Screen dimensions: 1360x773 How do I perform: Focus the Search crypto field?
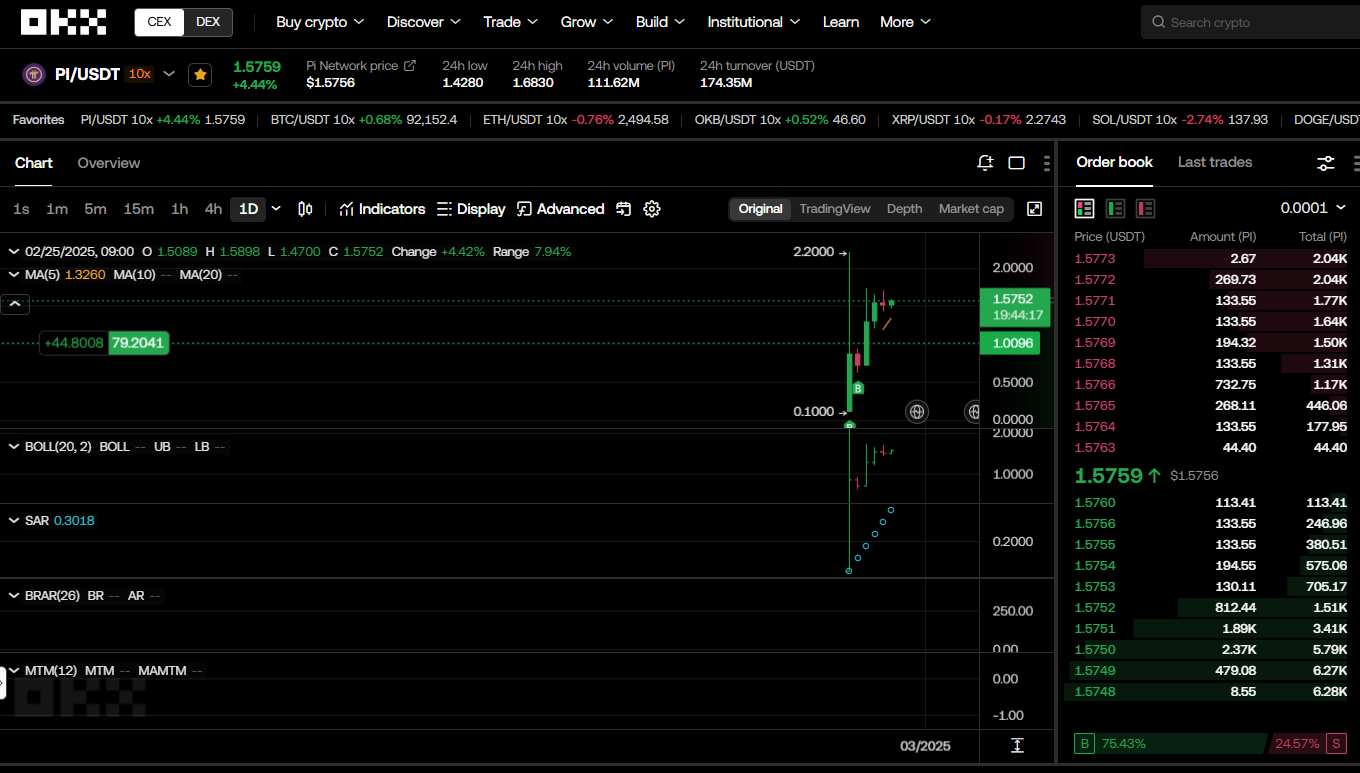(1250, 22)
